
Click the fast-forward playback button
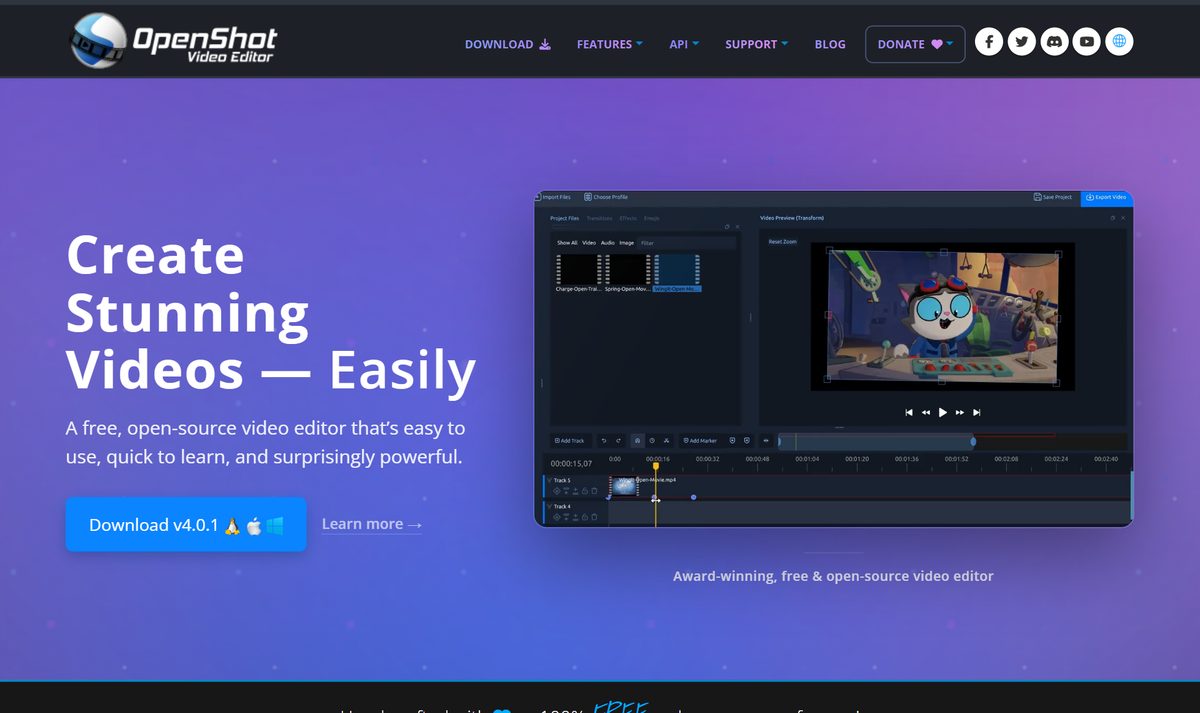pyautogui.click(x=960, y=412)
